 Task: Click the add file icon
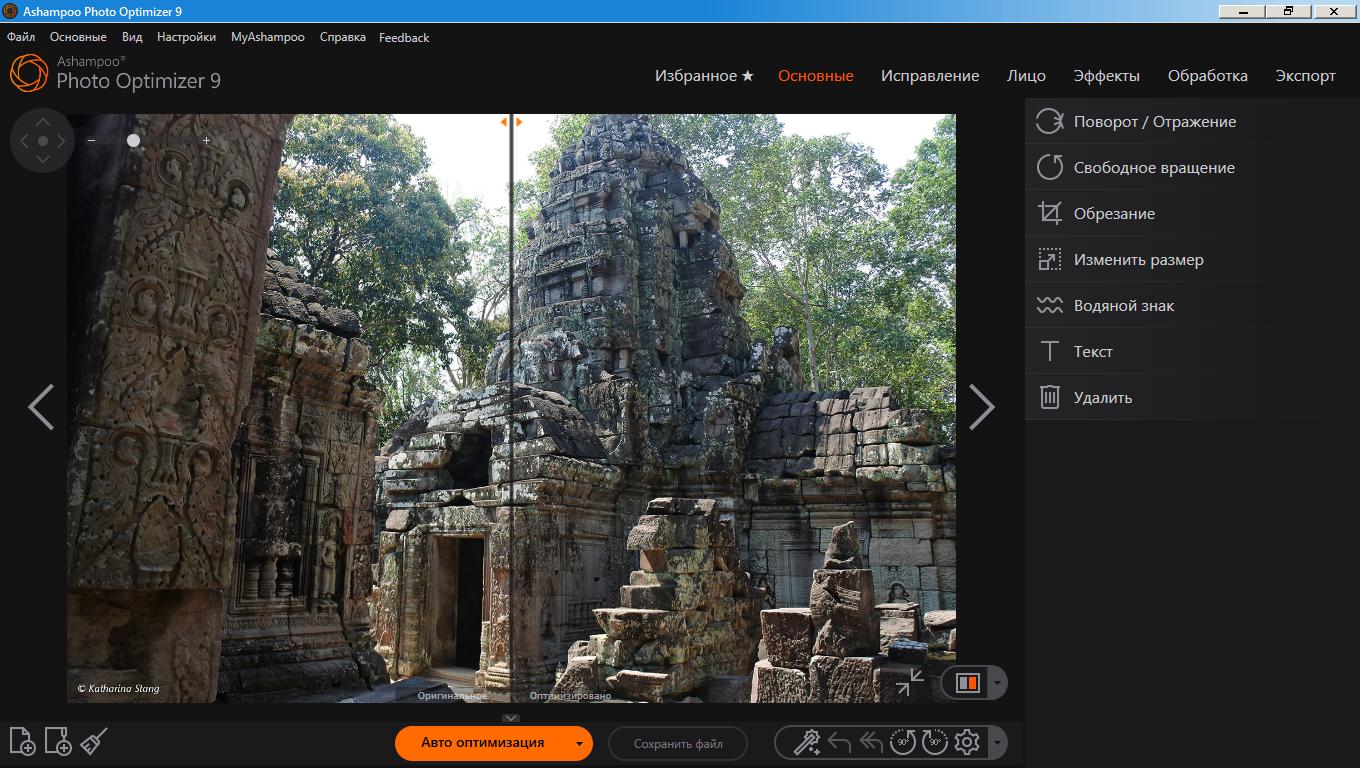(x=22, y=741)
